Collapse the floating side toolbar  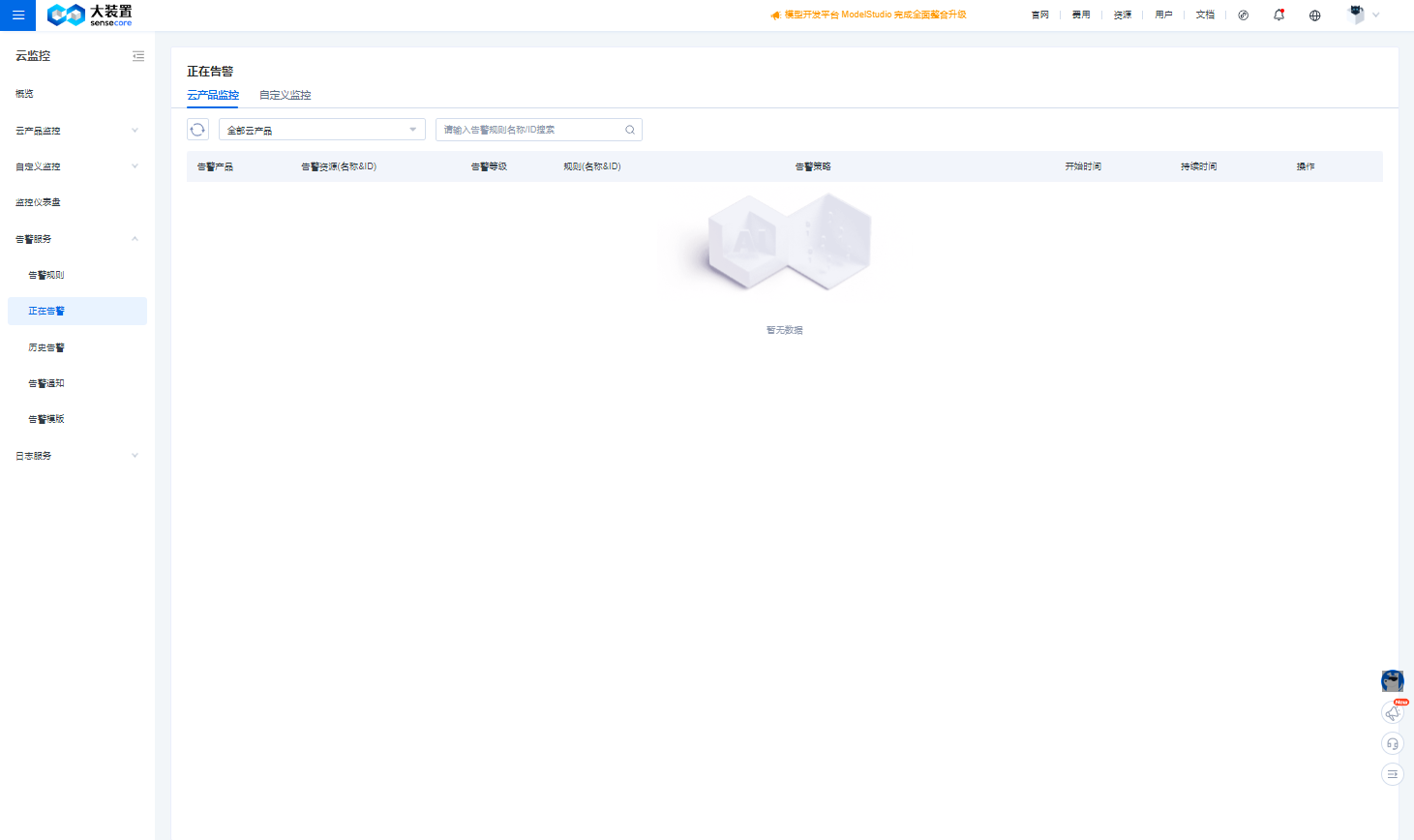pos(1392,774)
